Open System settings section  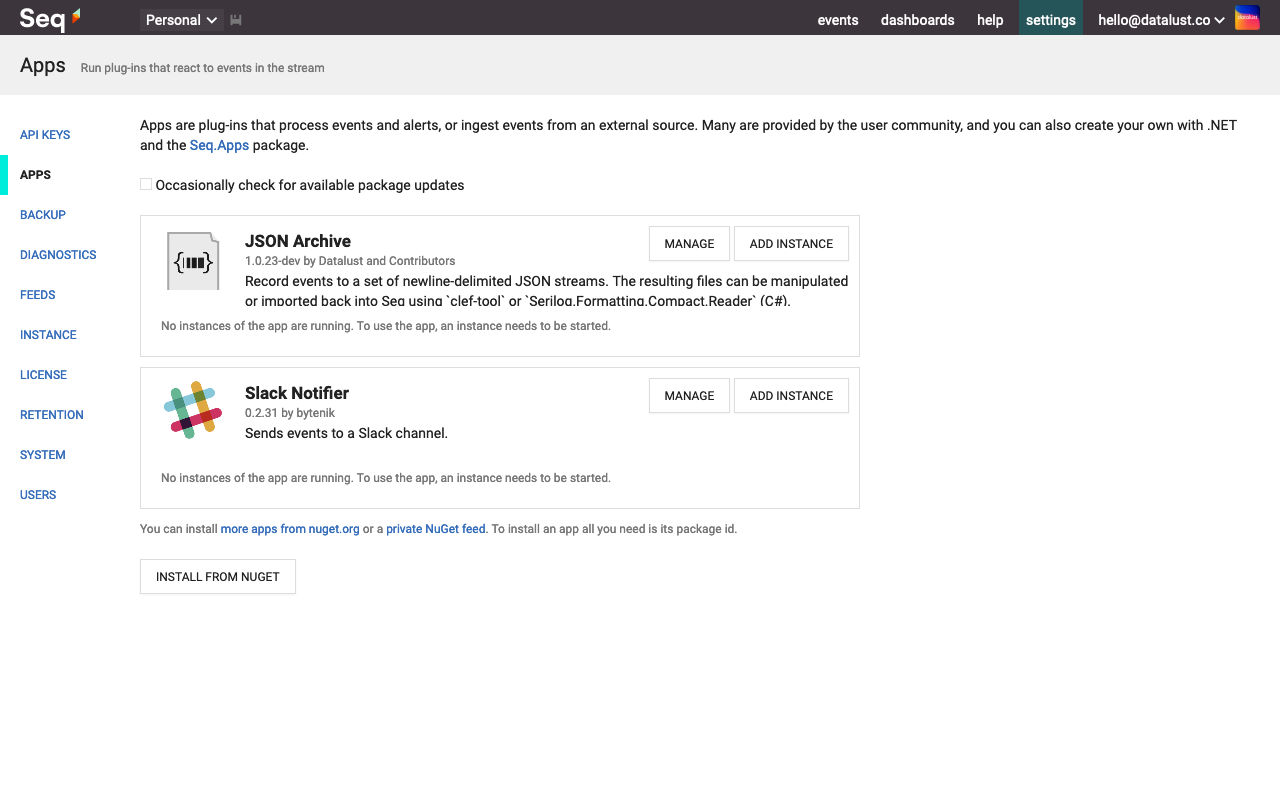coord(43,455)
